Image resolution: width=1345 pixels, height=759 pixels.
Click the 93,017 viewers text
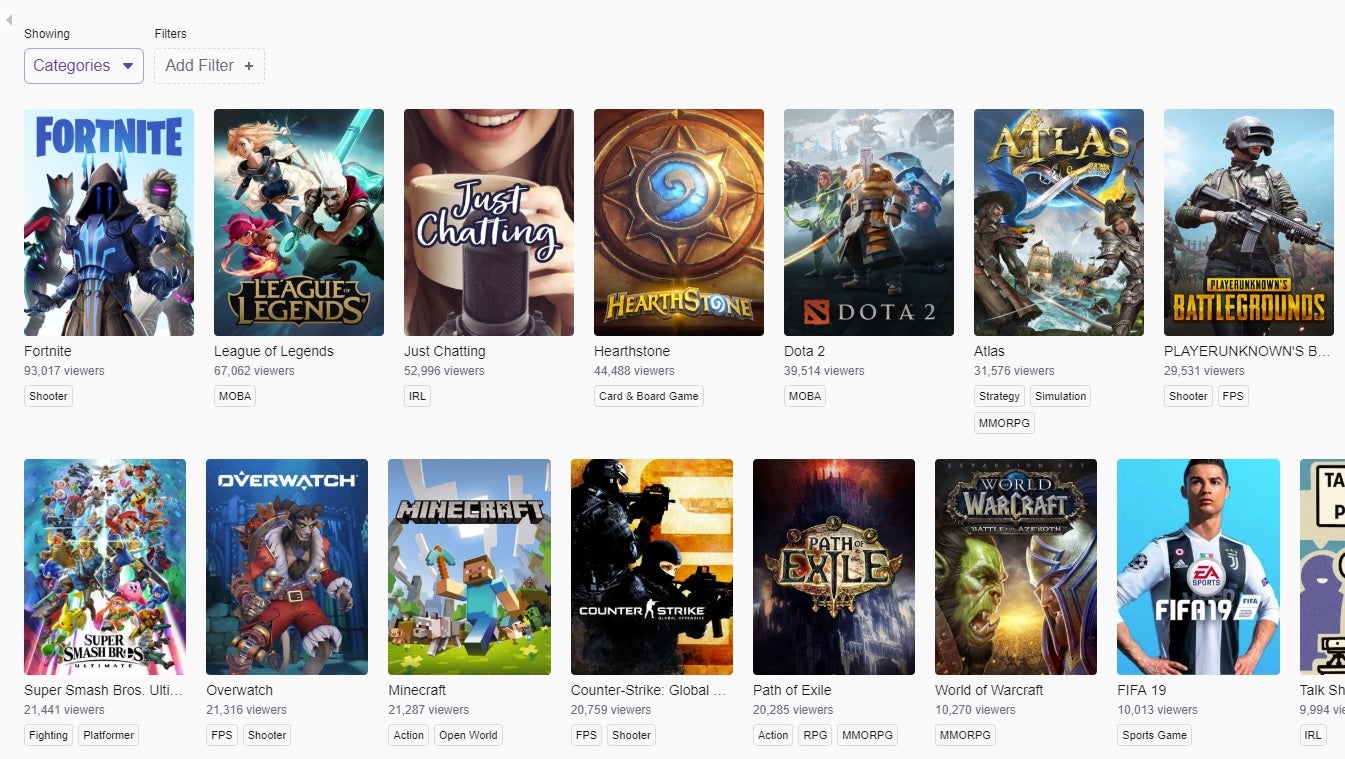[x=64, y=371]
